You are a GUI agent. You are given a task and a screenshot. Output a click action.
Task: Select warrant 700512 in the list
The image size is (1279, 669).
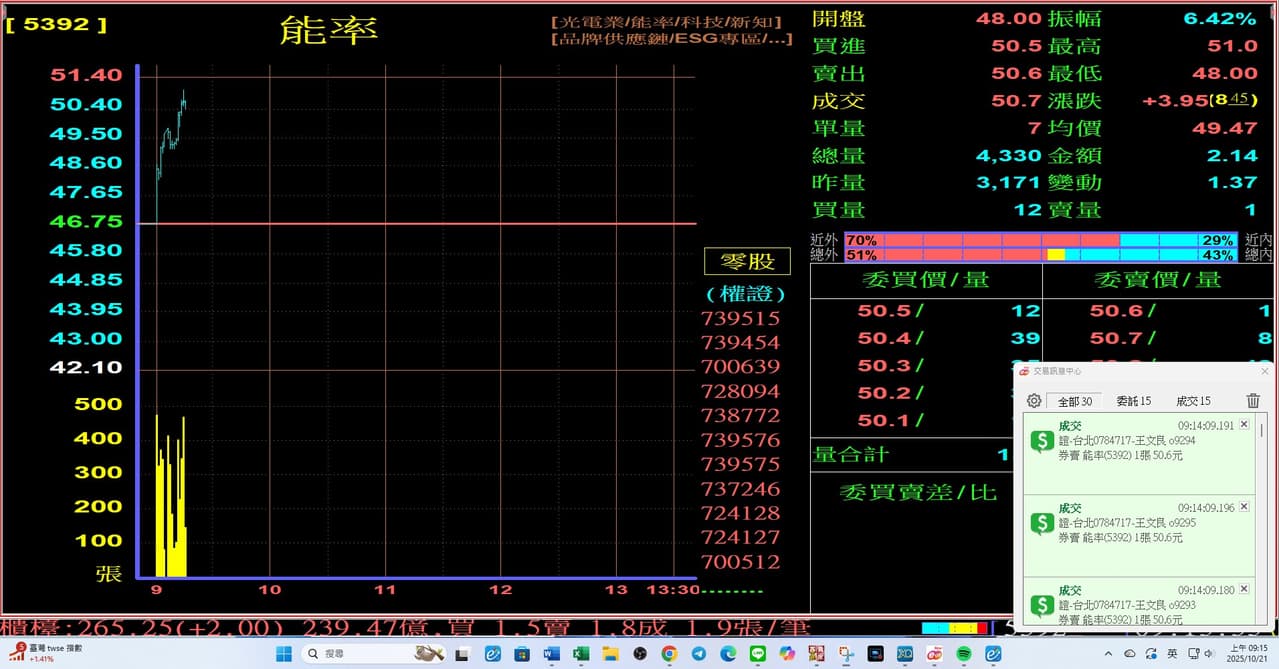click(x=741, y=562)
